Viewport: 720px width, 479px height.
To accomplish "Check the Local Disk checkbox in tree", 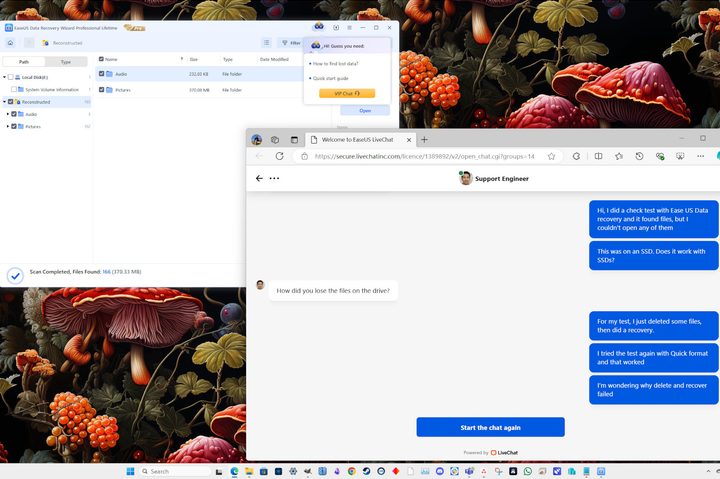I will click(11, 77).
